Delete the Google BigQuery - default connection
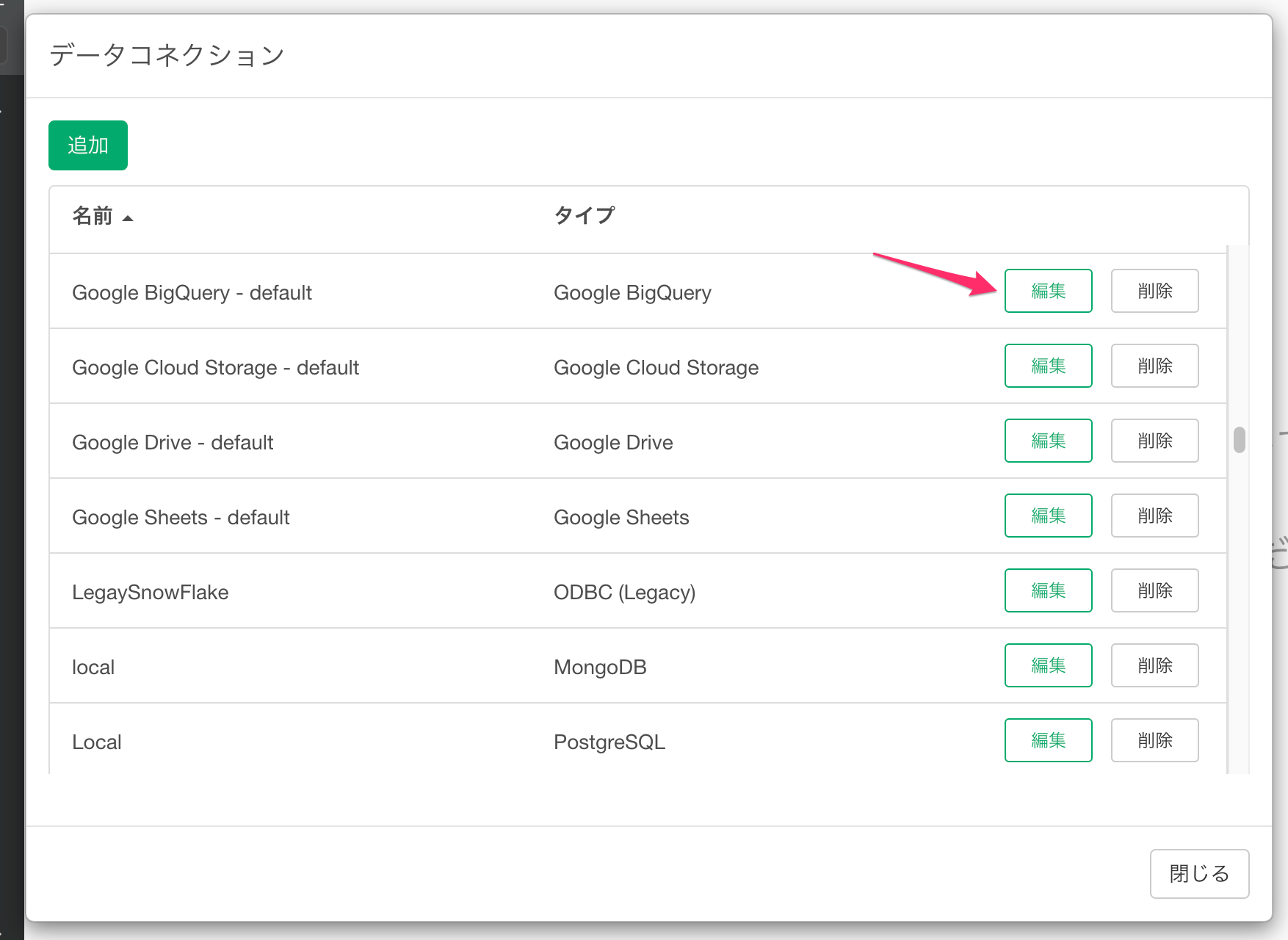Screen dimensions: 1288x940 [1154, 291]
